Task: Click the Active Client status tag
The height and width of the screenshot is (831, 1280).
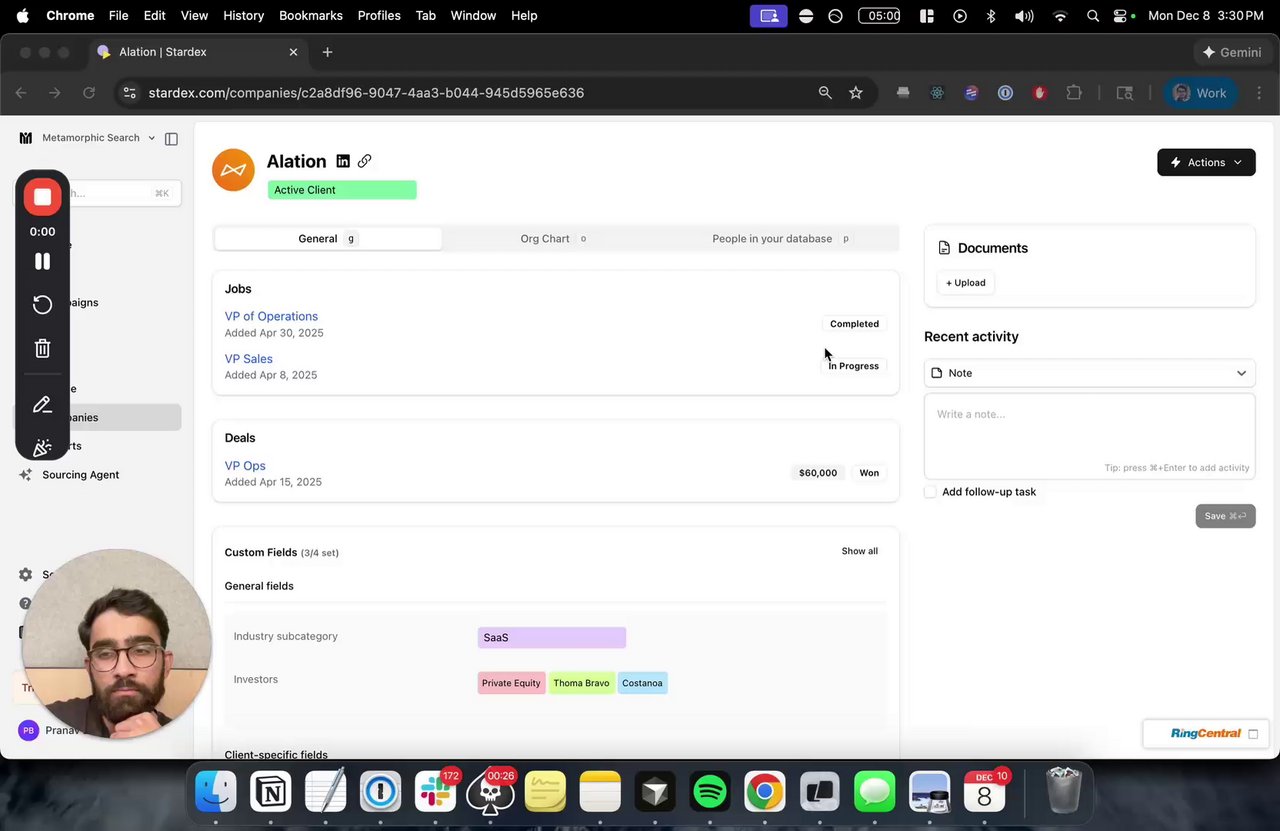Action: [342, 190]
